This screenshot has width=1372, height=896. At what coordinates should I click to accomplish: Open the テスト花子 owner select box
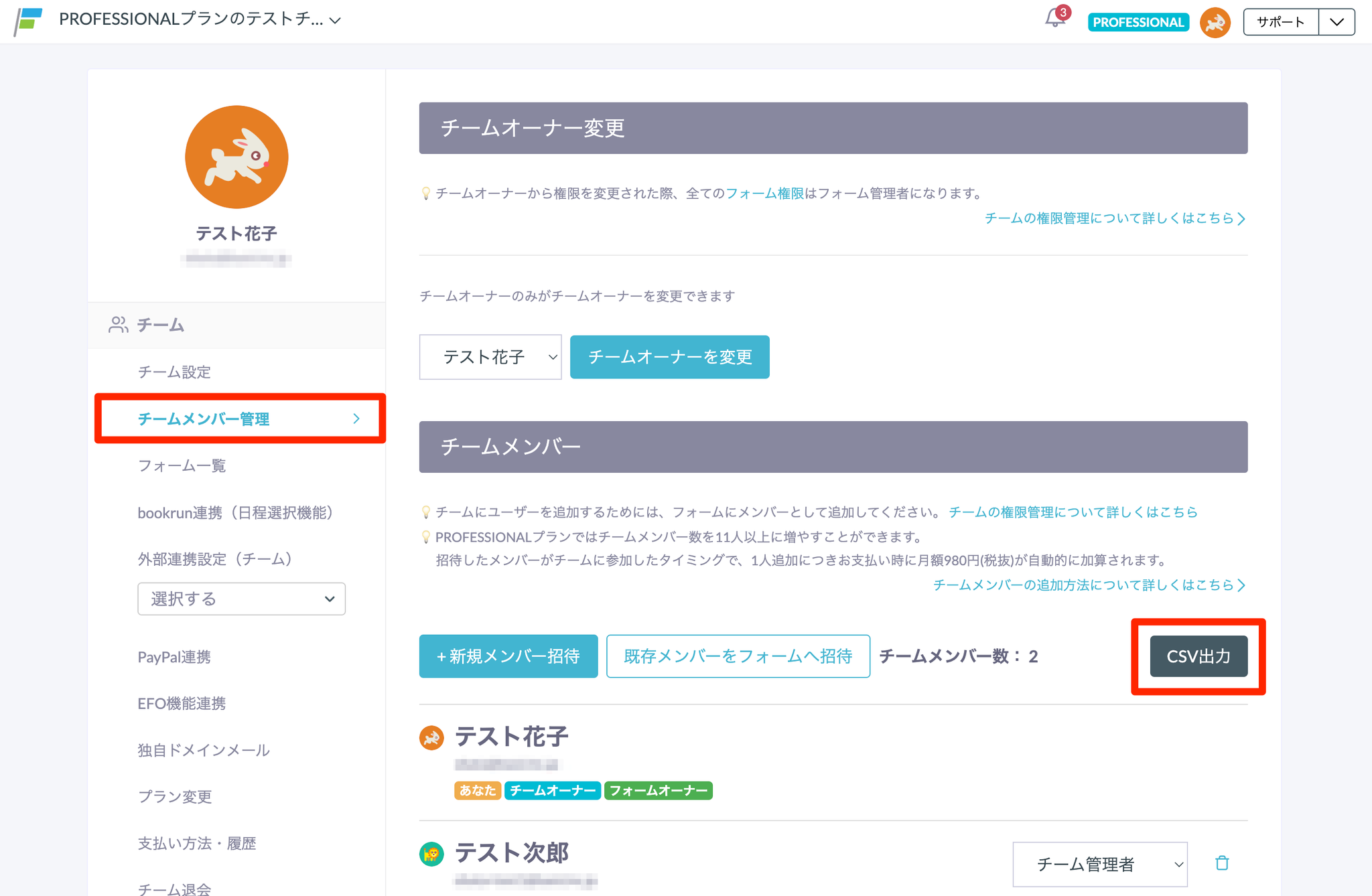[x=490, y=357]
